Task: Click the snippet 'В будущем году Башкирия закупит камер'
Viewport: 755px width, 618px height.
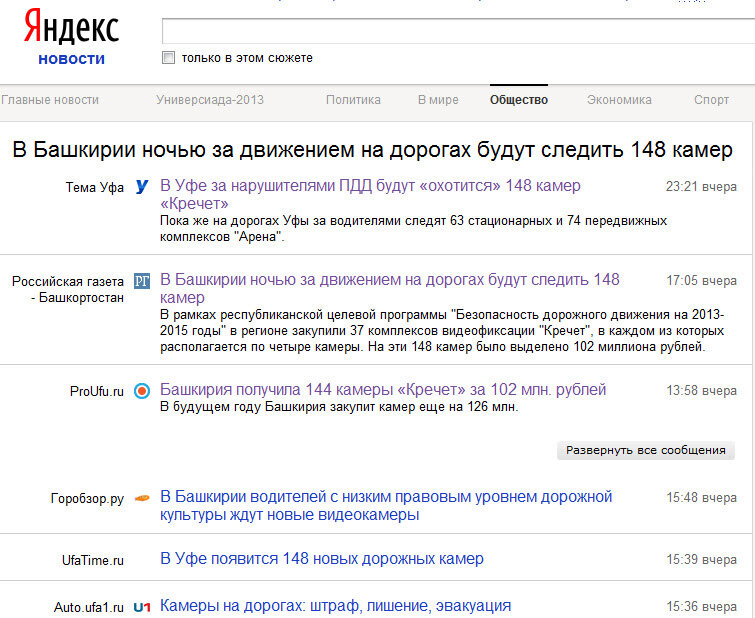Action: coord(339,407)
